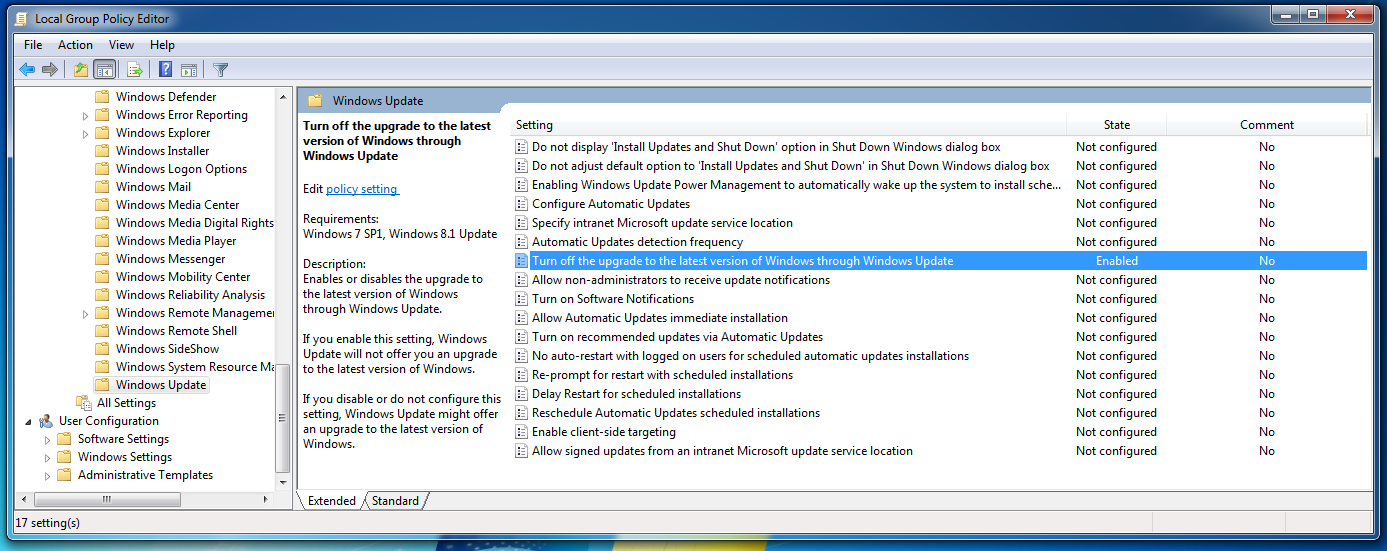Select the Windows Update tree item
This screenshot has height=551, width=1387.
(x=161, y=385)
